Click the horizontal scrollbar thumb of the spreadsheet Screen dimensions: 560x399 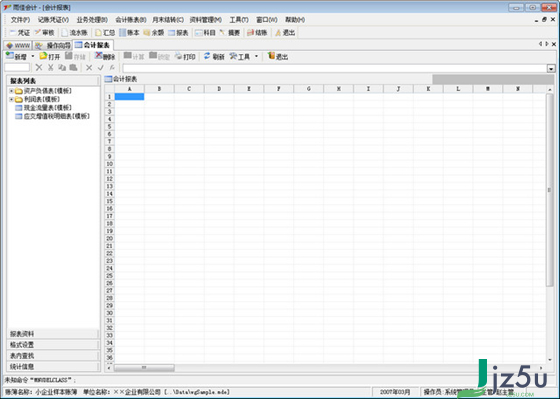pyautogui.click(x=144, y=368)
